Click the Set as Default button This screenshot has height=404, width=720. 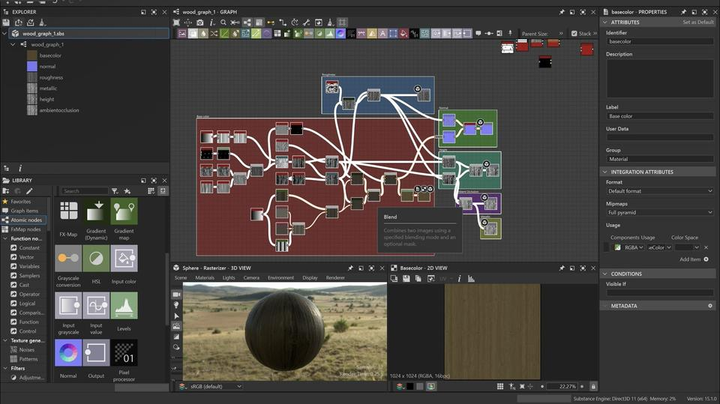pyautogui.click(x=697, y=21)
